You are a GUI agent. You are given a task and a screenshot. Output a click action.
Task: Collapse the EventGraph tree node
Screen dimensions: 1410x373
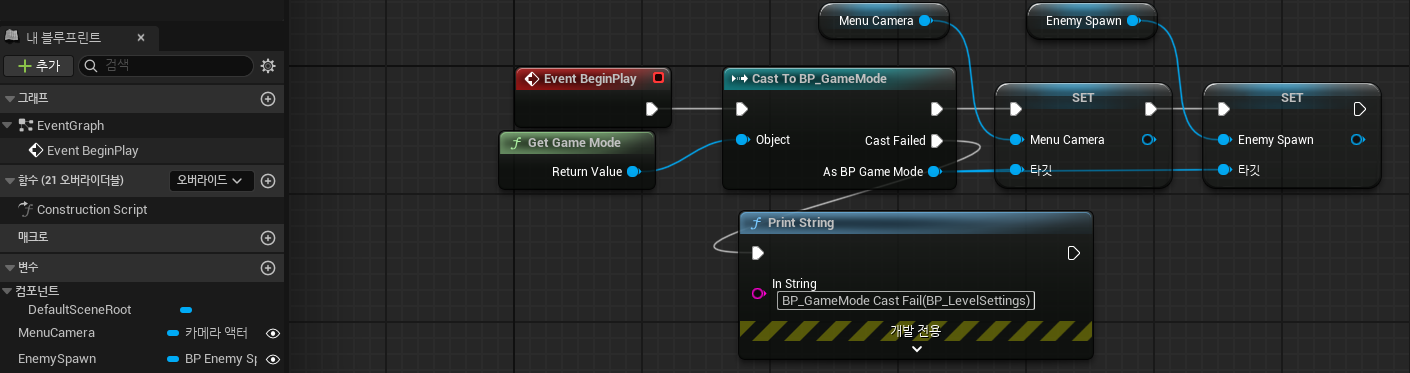[8, 125]
